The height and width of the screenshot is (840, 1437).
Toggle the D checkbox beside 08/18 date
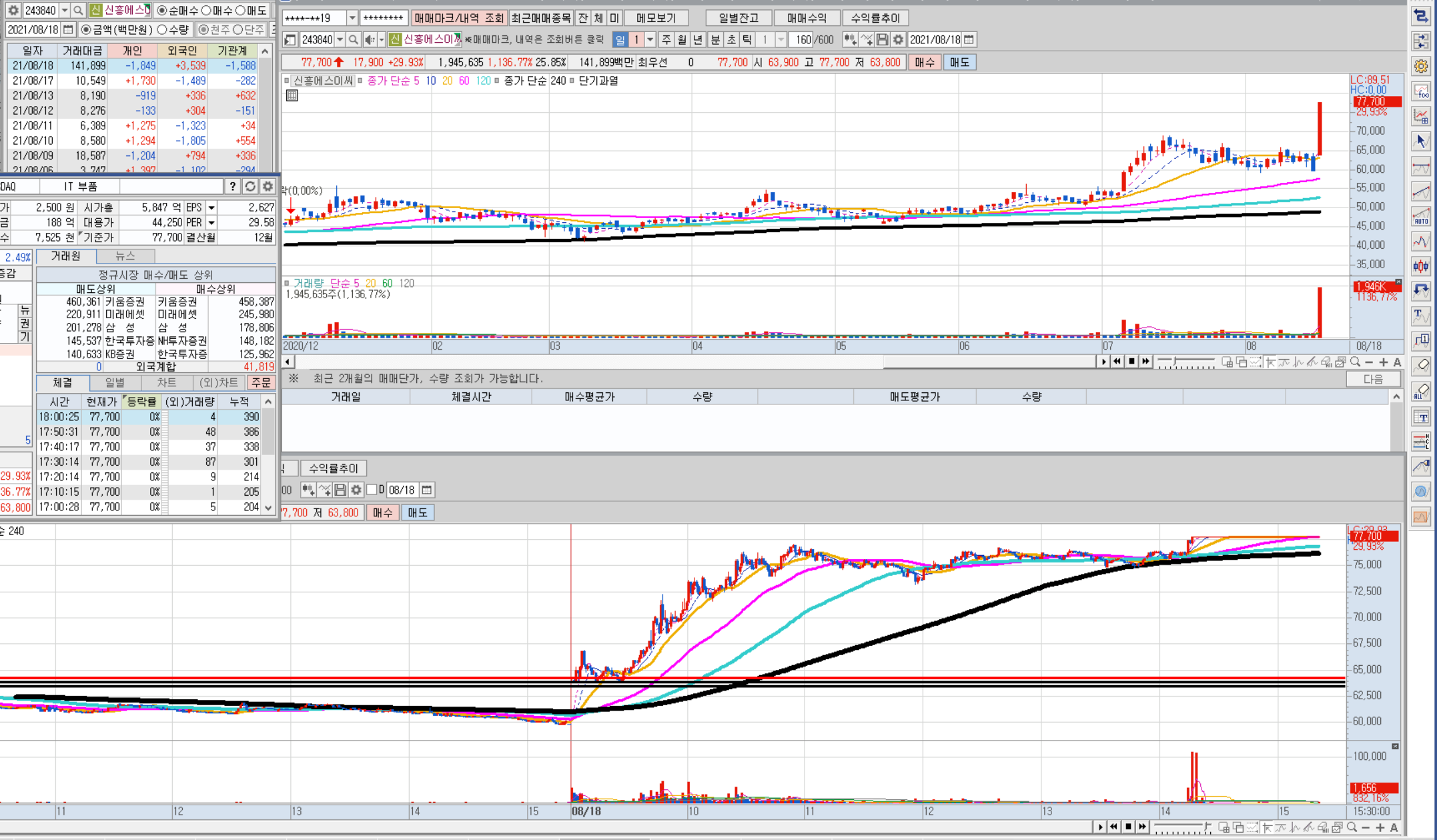pos(372,490)
